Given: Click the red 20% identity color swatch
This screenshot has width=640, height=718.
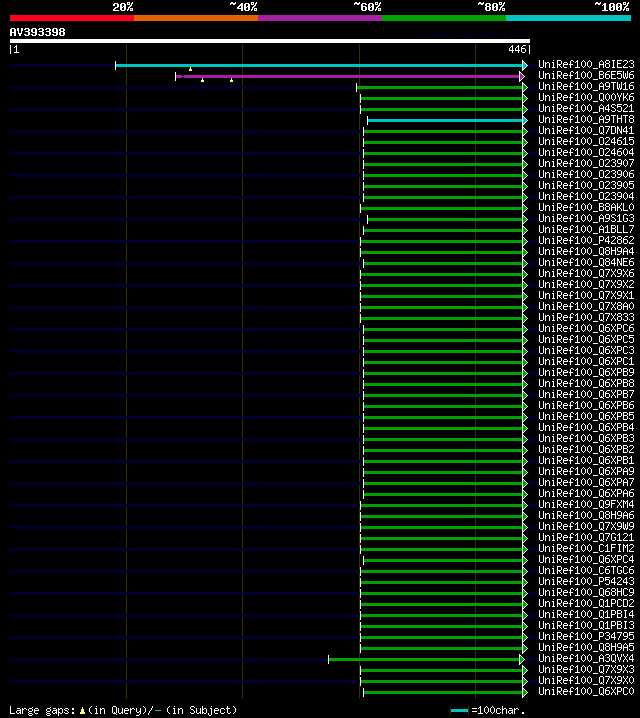Looking at the screenshot, I should tap(72, 18).
